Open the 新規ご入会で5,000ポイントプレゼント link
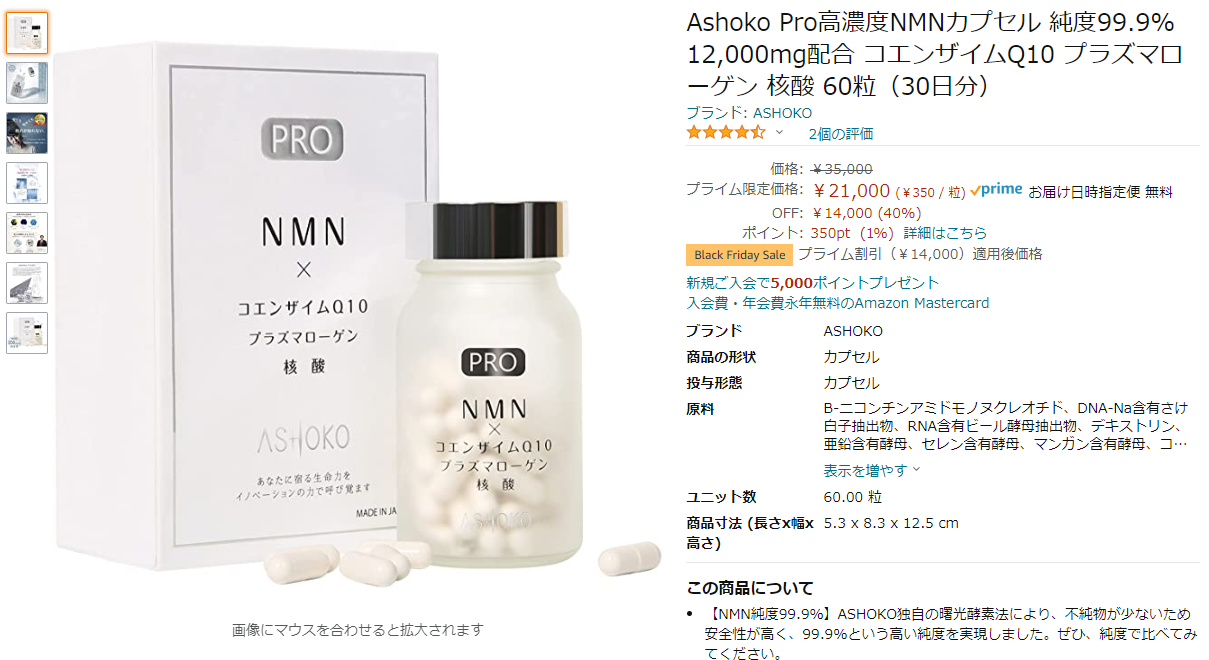This screenshot has height=660, width=1209. pyautogui.click(x=813, y=283)
